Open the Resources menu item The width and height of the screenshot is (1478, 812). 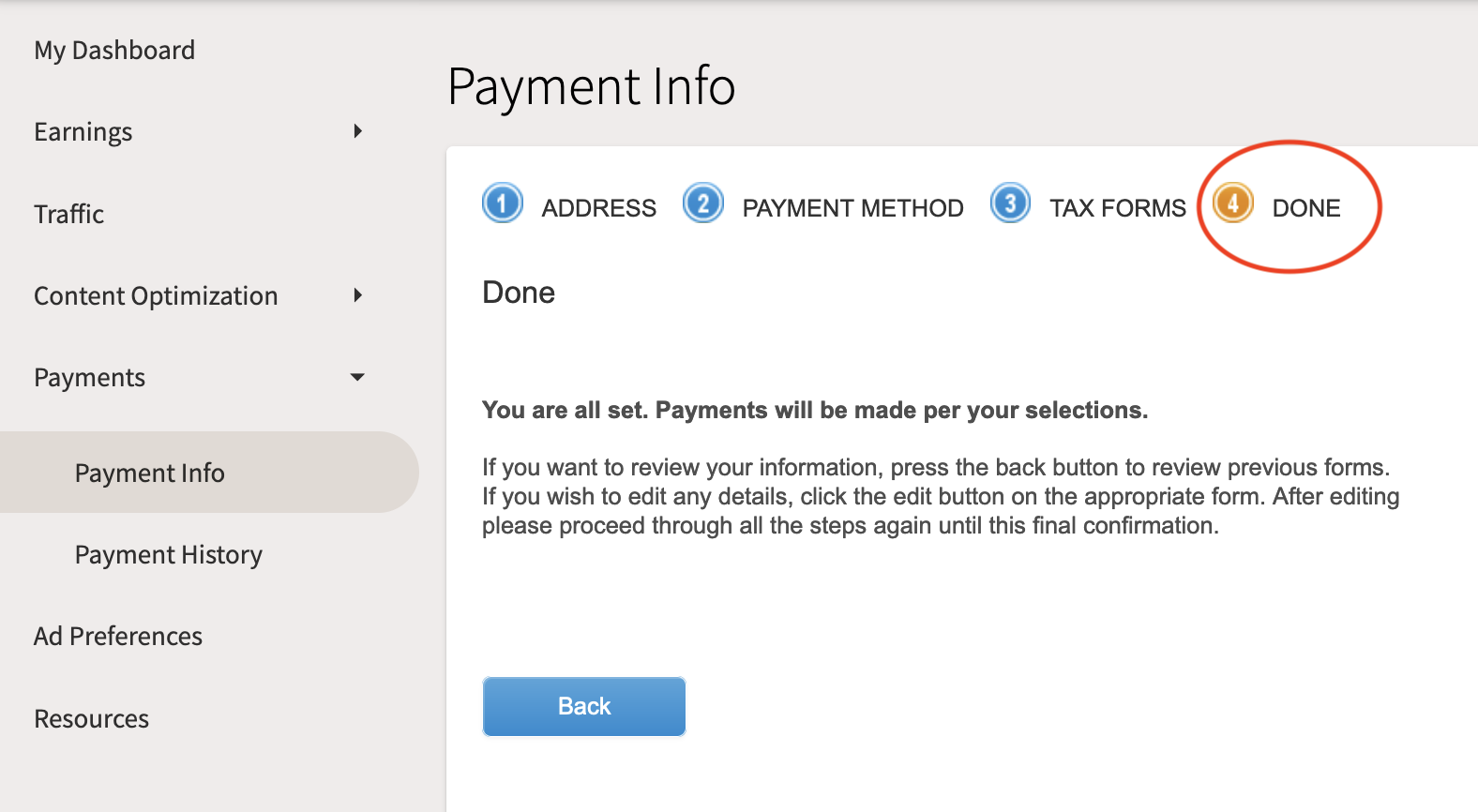tap(92, 719)
